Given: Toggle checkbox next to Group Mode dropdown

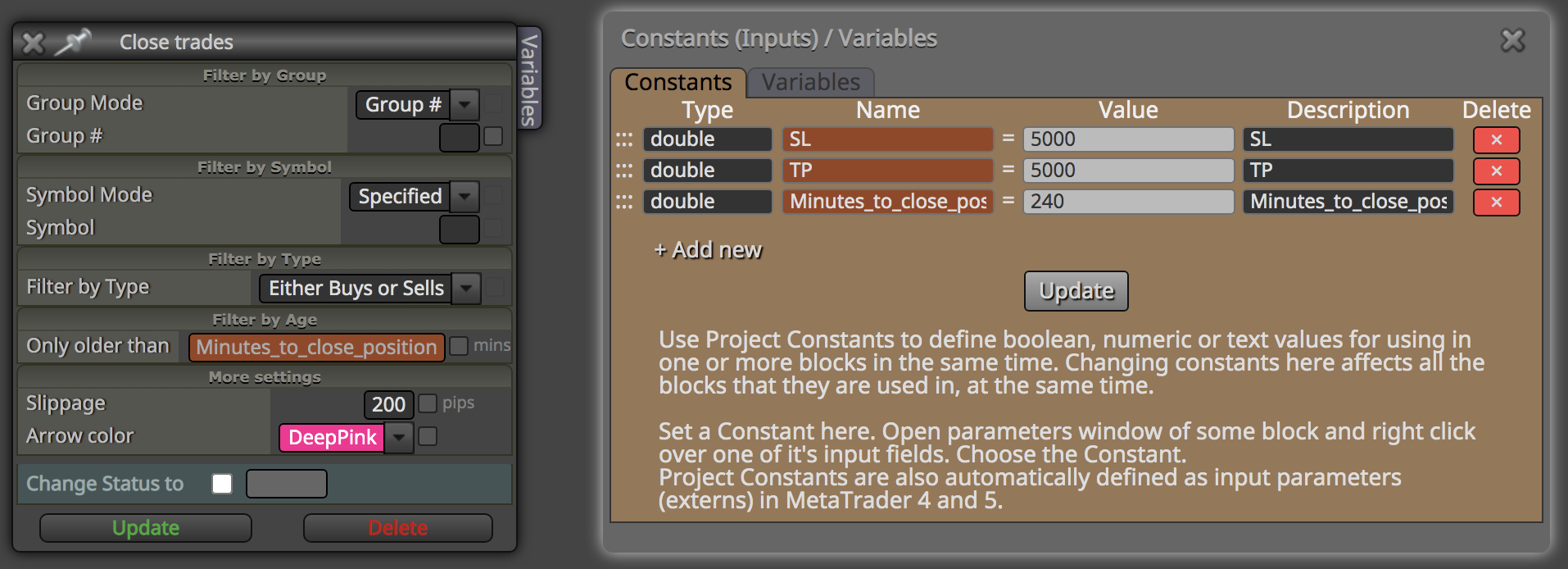Looking at the screenshot, I should (x=493, y=103).
